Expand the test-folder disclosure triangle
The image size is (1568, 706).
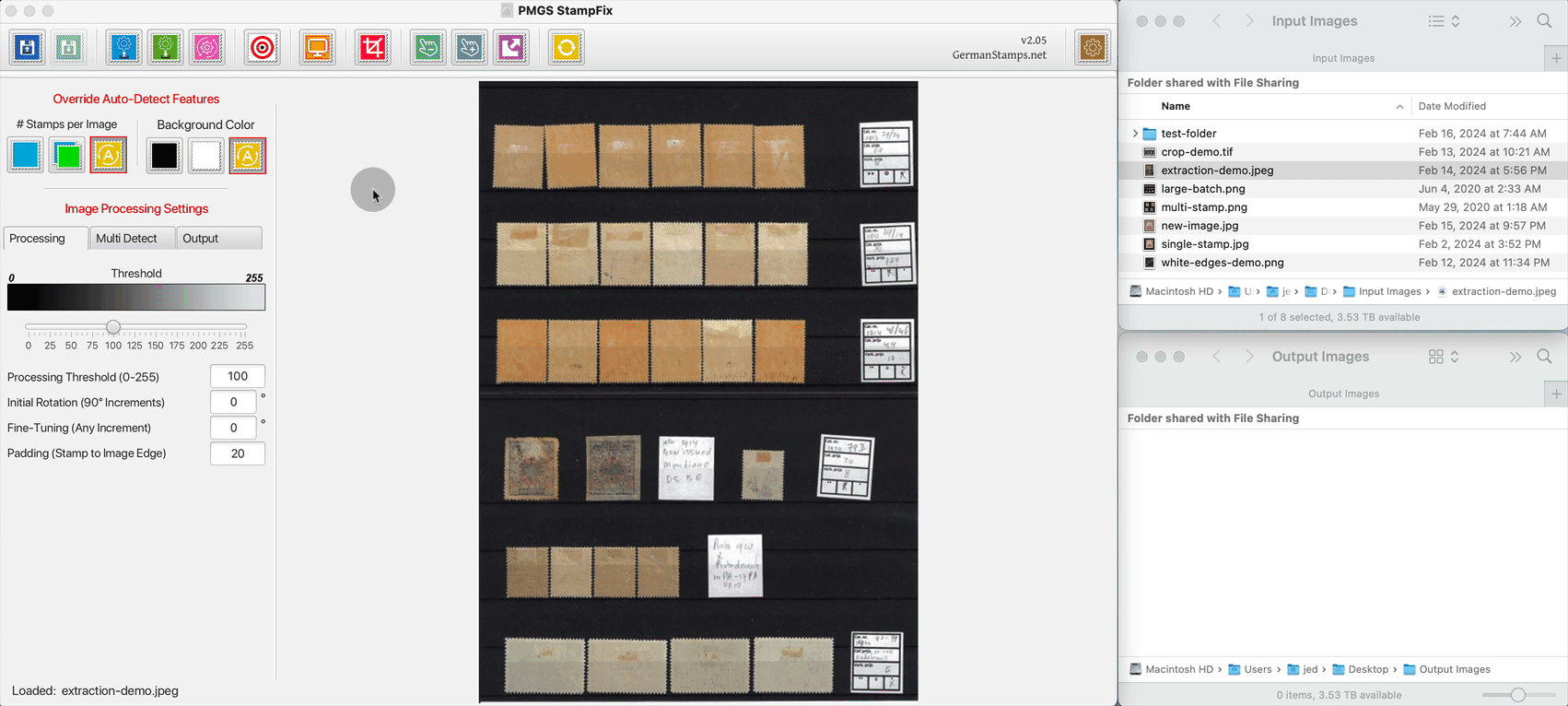click(x=1135, y=134)
